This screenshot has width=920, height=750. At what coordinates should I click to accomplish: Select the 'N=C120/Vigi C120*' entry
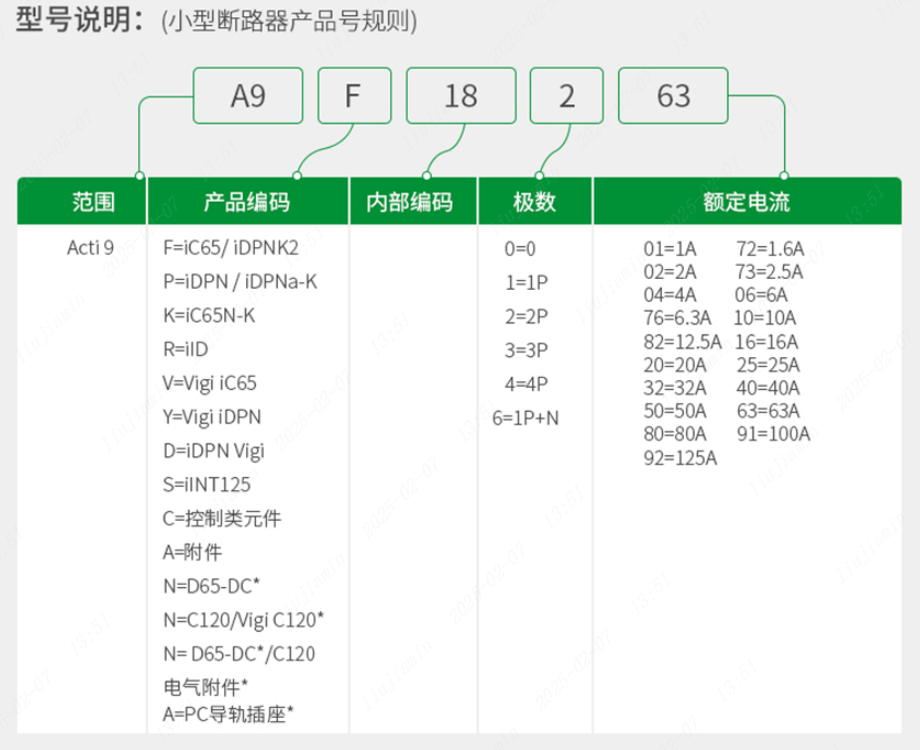pos(243,620)
